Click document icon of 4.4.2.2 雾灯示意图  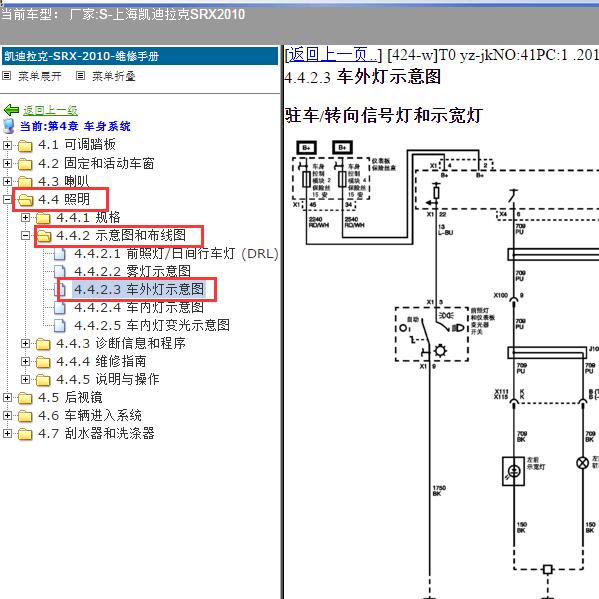(x=60, y=272)
